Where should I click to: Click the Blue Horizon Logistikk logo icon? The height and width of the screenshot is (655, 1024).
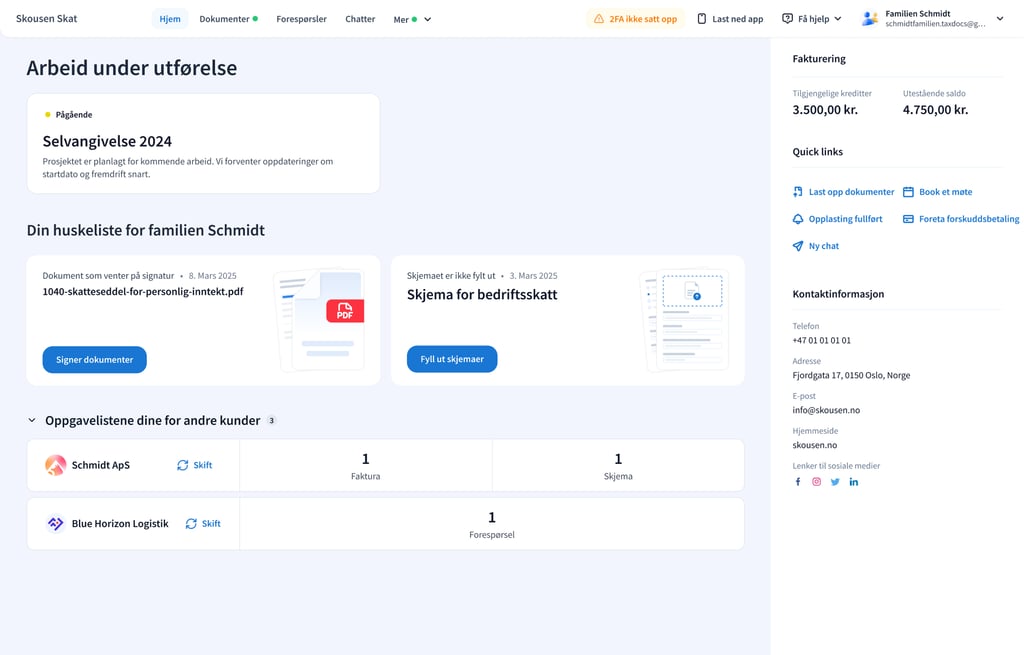click(x=56, y=524)
